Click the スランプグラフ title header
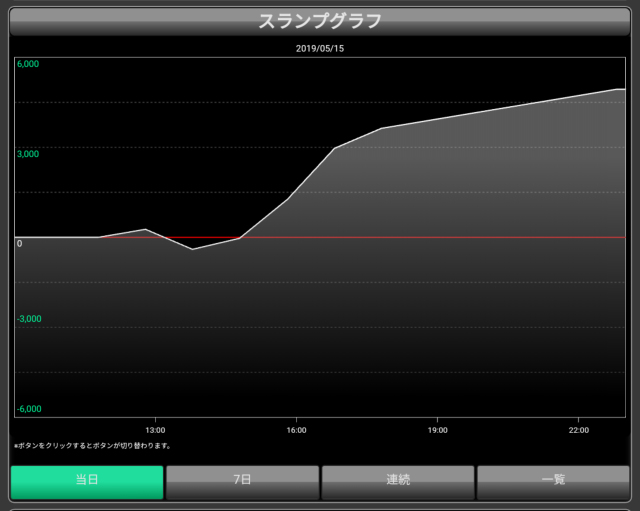 pyautogui.click(x=320, y=20)
